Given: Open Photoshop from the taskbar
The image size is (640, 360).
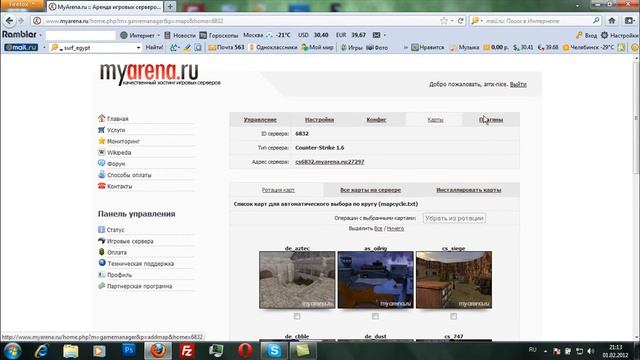Looking at the screenshot, I should (129, 350).
